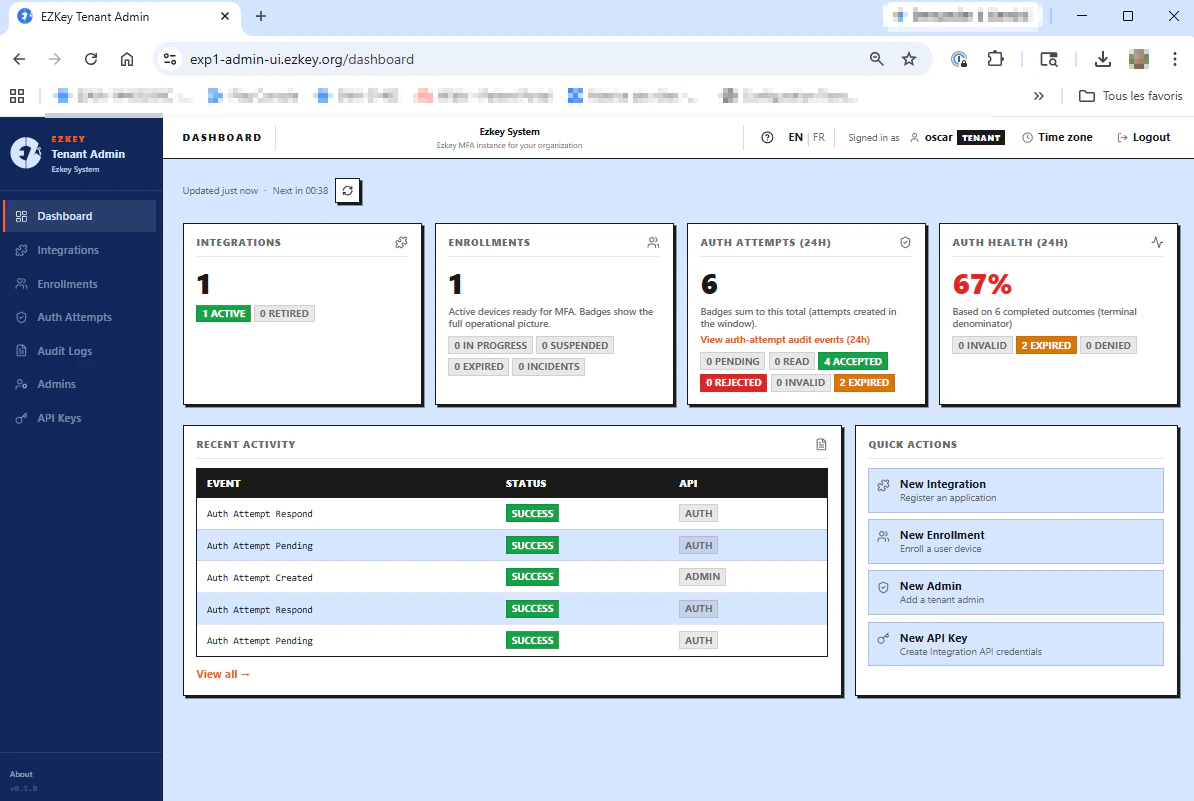The width and height of the screenshot is (1194, 801).
Task: Click the Dashboard grid icon in sidebar
Action: (x=21, y=216)
